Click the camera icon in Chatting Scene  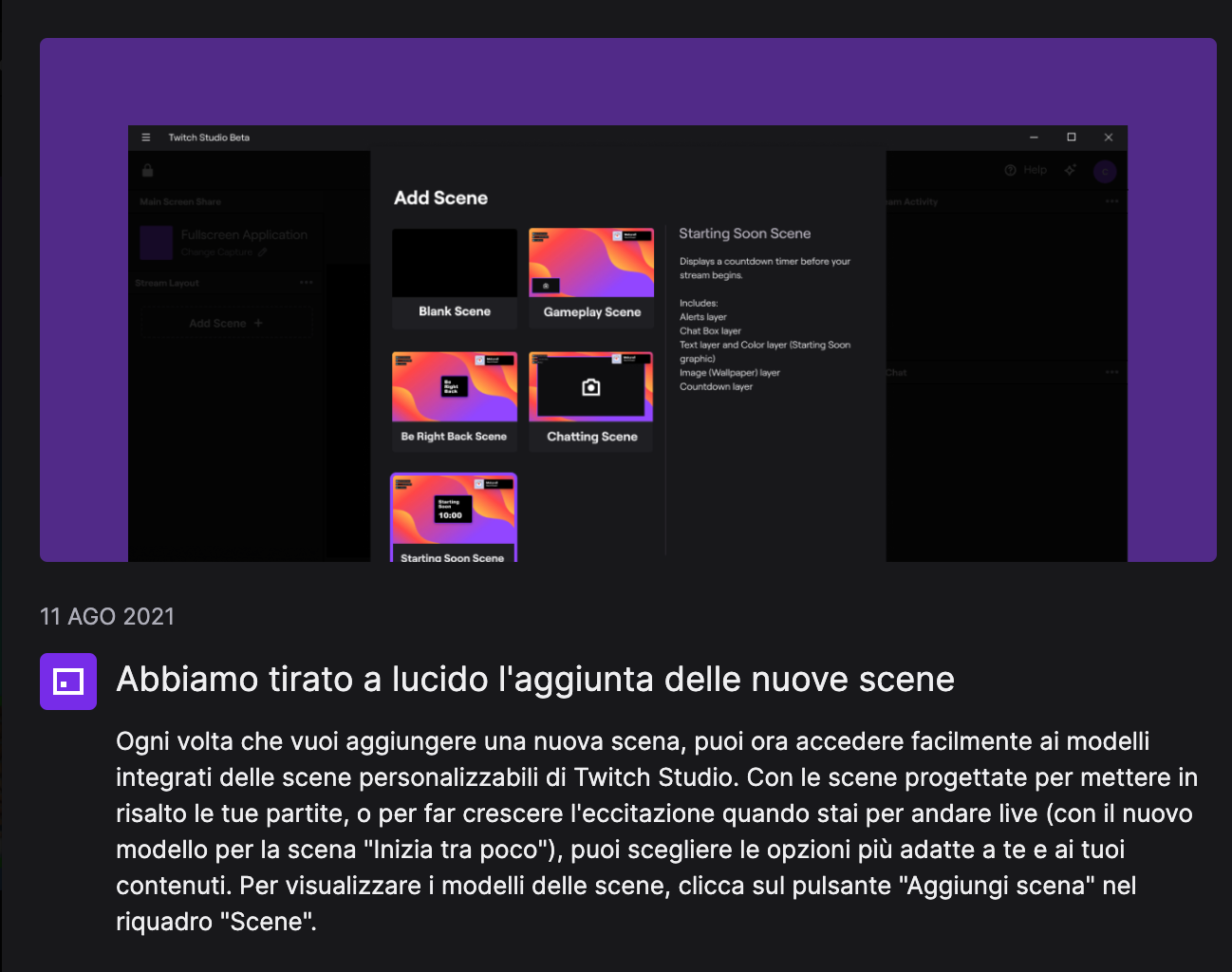click(x=590, y=387)
